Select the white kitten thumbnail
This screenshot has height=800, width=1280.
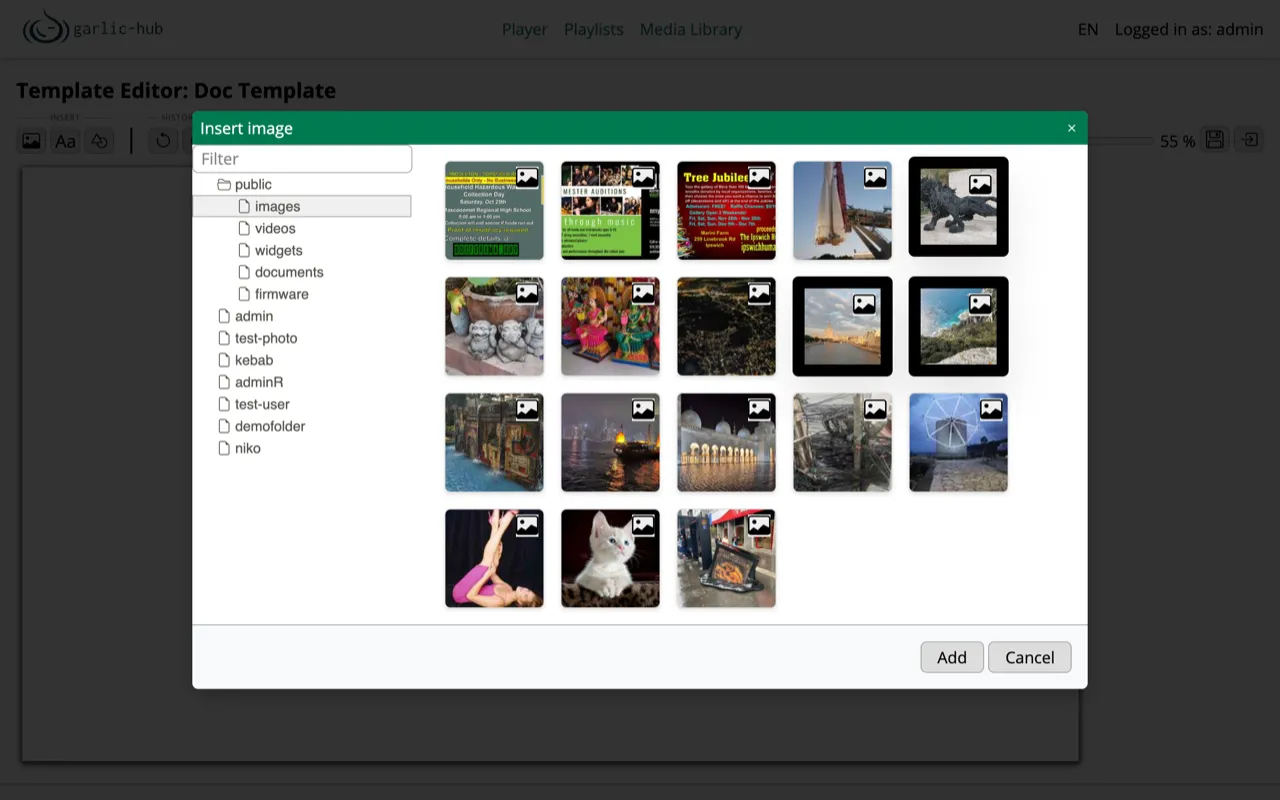point(610,558)
